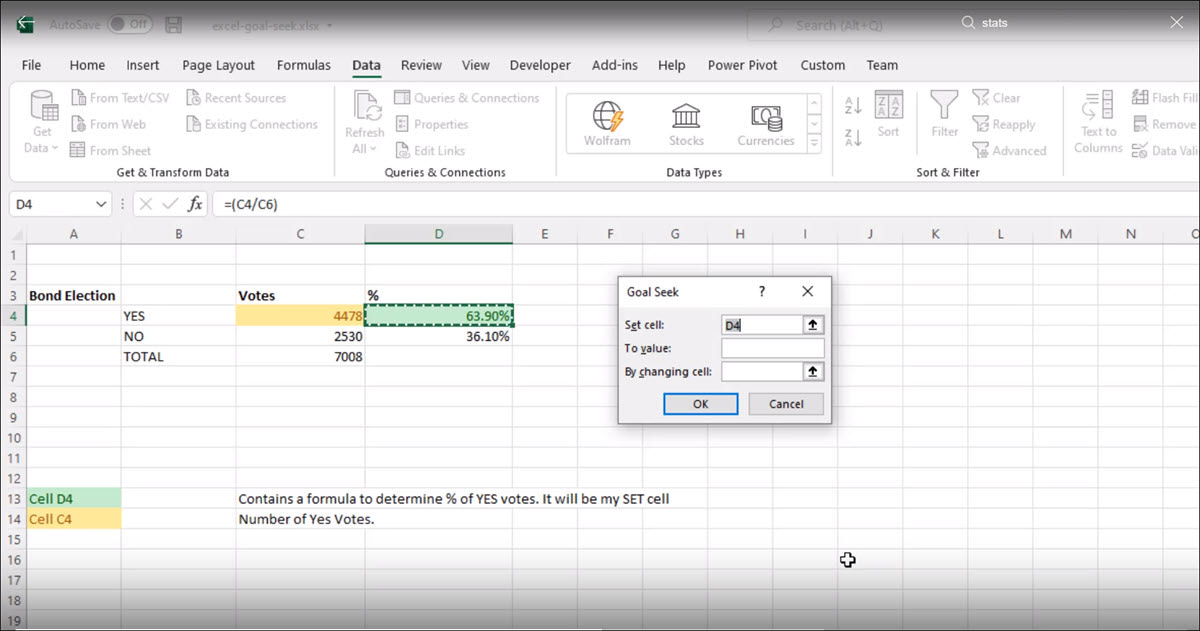Switch to the Formulas ribbon tab
Image resolution: width=1200 pixels, height=631 pixels.
click(304, 65)
